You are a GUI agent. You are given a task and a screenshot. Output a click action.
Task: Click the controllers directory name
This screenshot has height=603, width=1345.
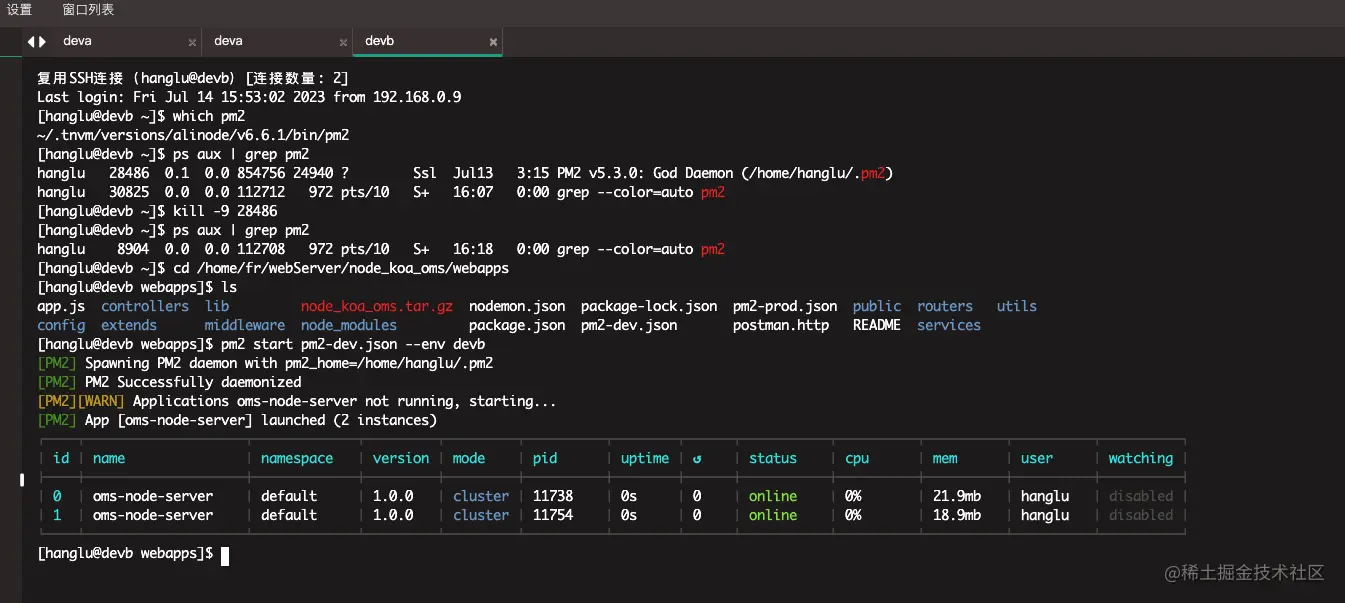pyautogui.click(x=145, y=306)
